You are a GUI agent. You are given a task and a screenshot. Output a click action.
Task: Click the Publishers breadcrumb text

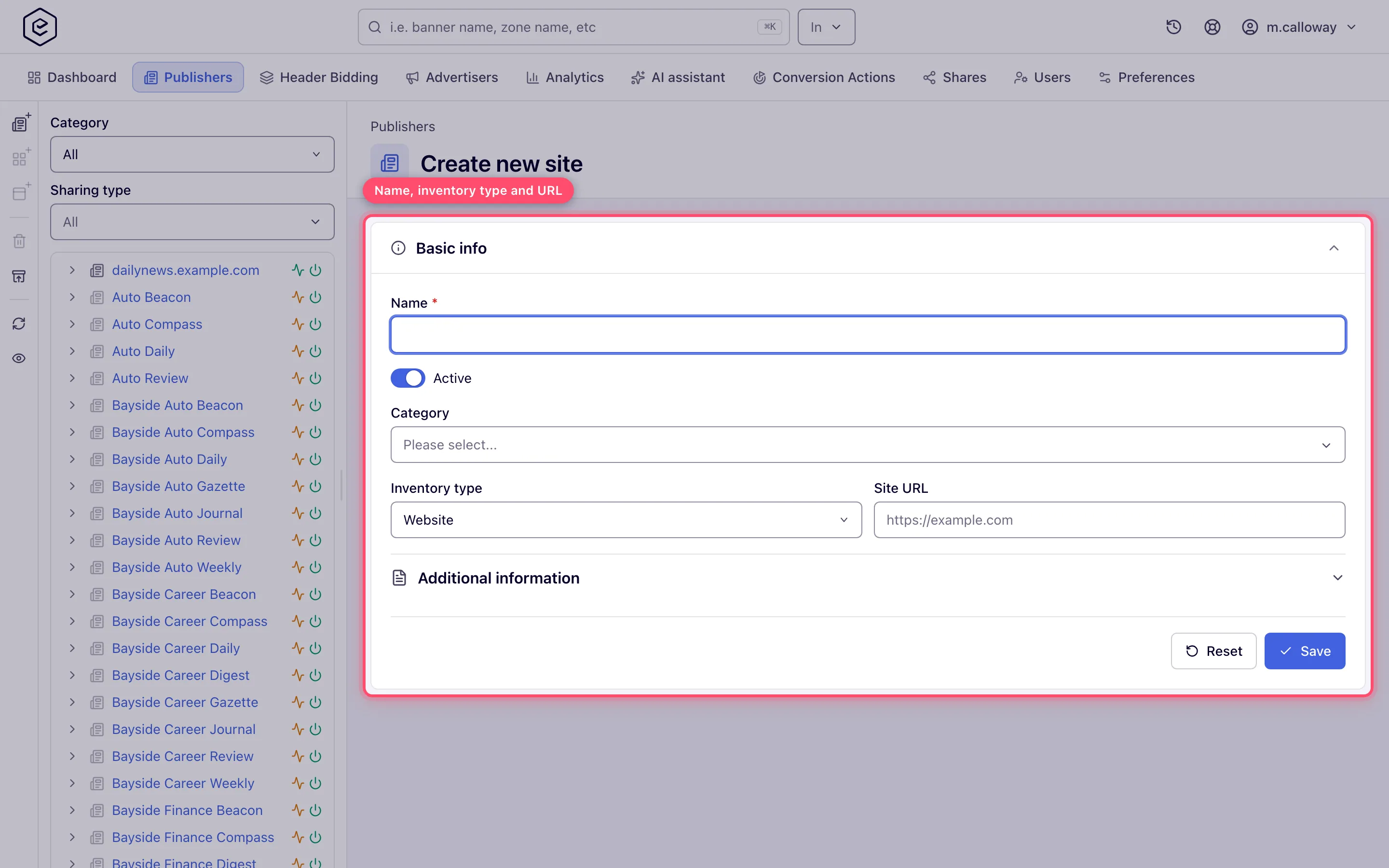point(402,126)
